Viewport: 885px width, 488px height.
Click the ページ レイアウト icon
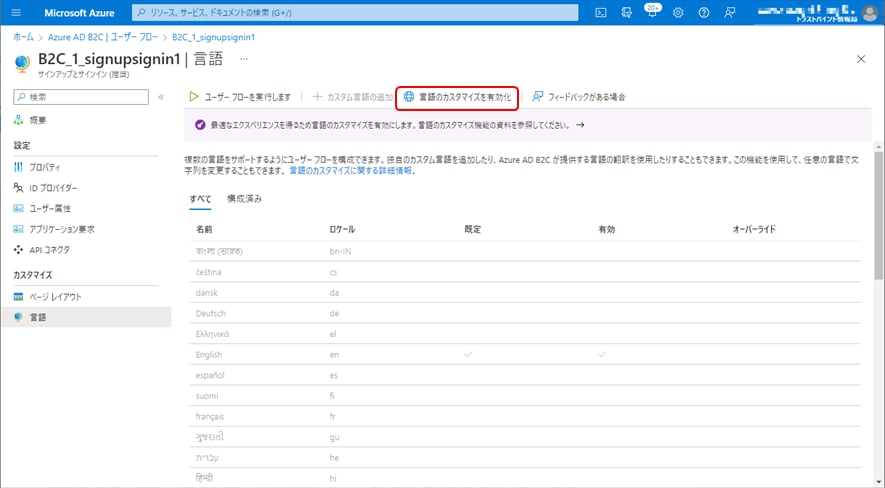point(19,297)
